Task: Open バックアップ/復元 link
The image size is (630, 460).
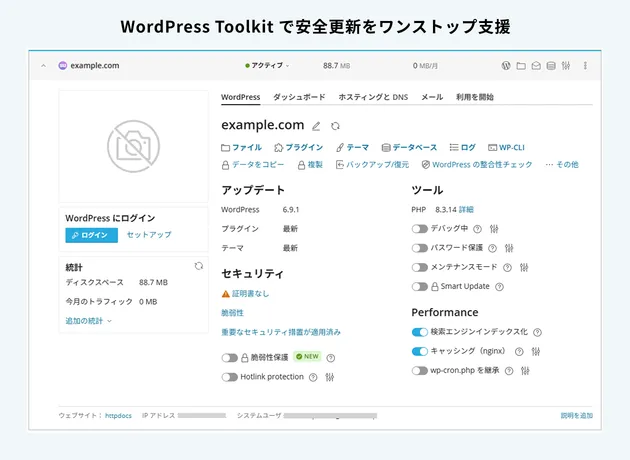Action: (x=372, y=165)
